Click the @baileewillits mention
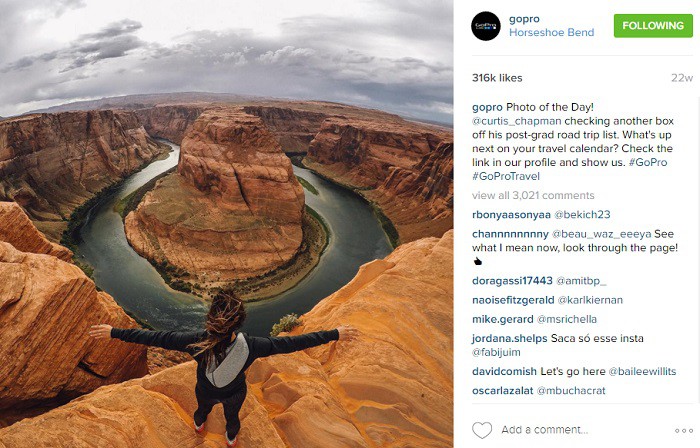The width and height of the screenshot is (700, 448). point(642,371)
